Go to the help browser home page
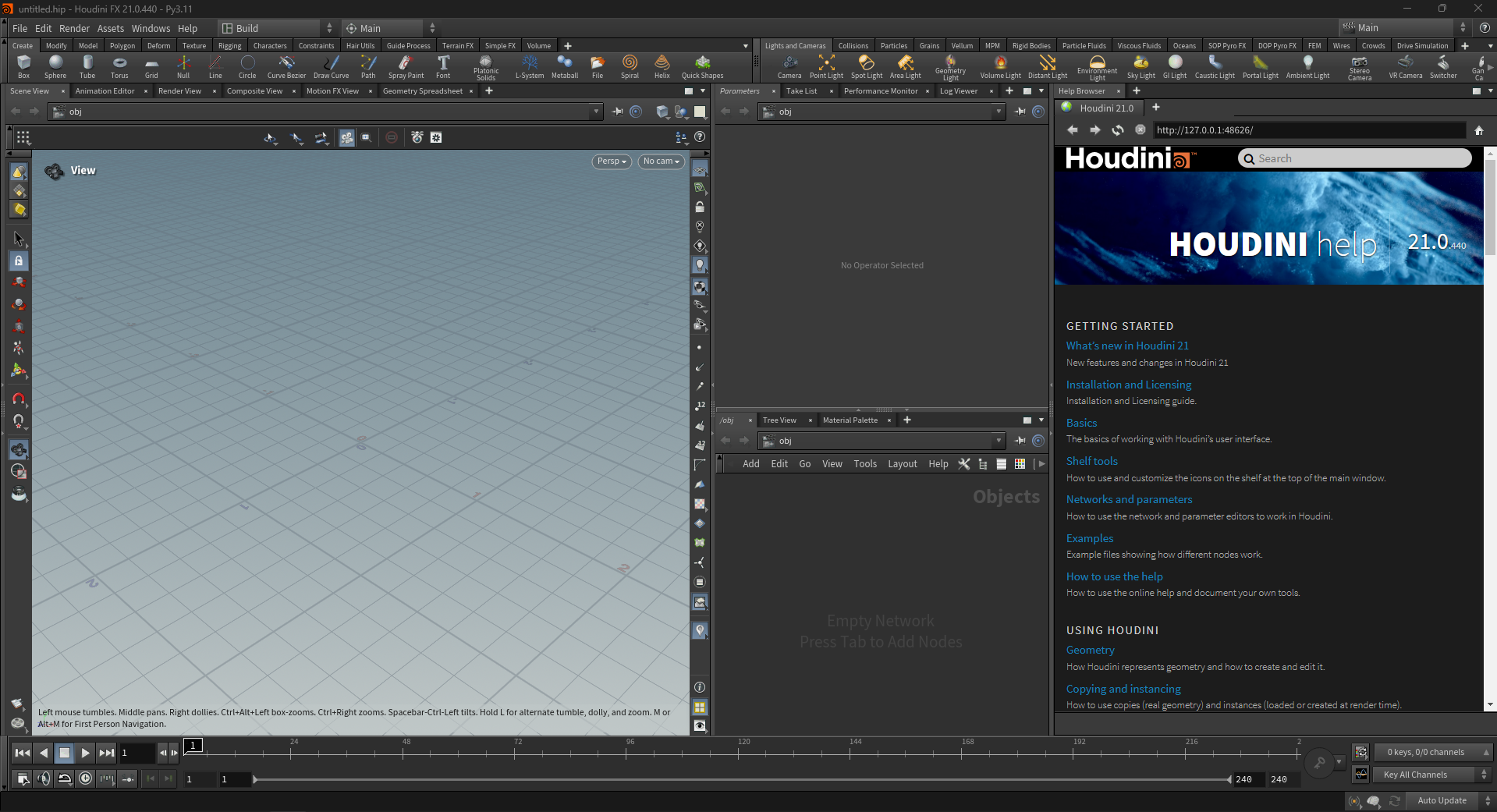The height and width of the screenshot is (812, 1497). point(1479,130)
